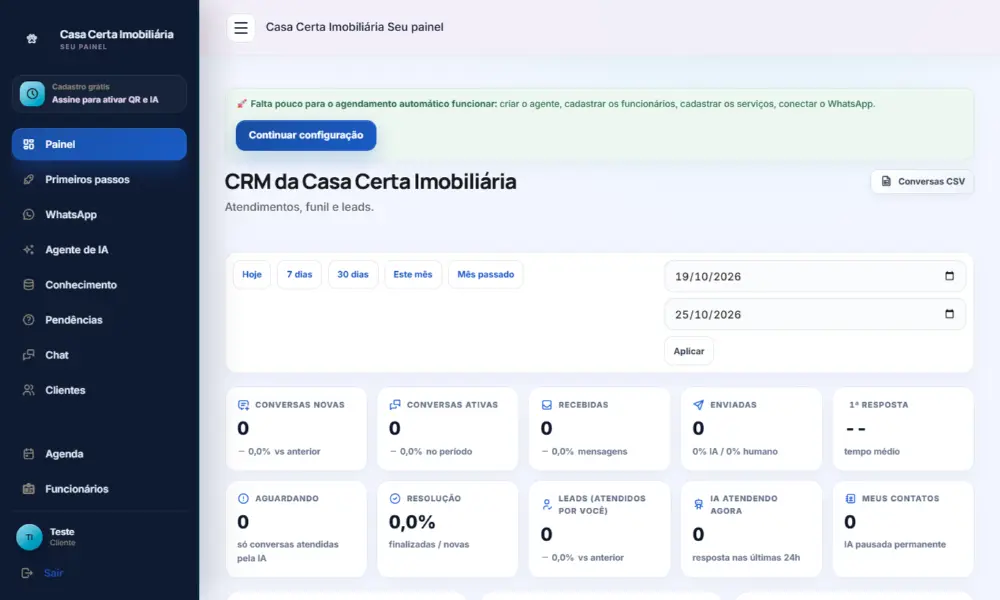
Task: Export Conversas CSV
Action: (922, 181)
